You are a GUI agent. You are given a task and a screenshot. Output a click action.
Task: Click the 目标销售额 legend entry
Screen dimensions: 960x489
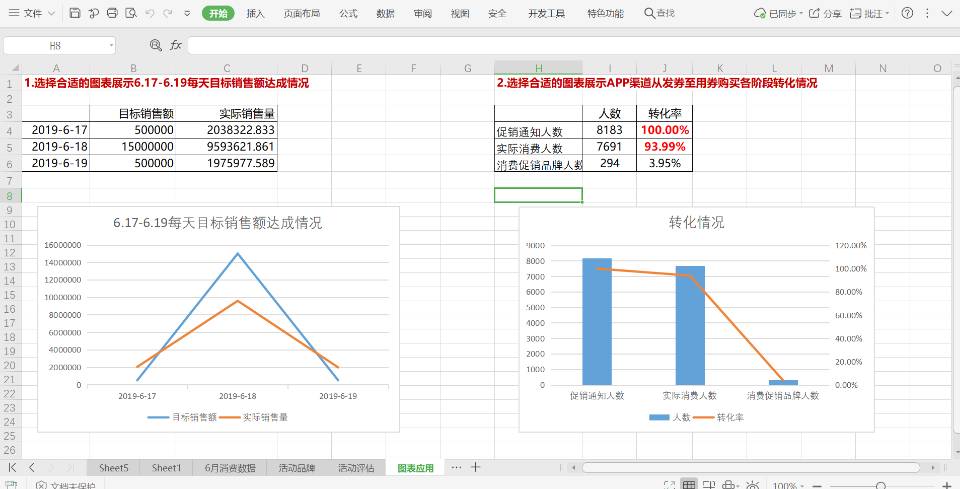(x=182, y=417)
